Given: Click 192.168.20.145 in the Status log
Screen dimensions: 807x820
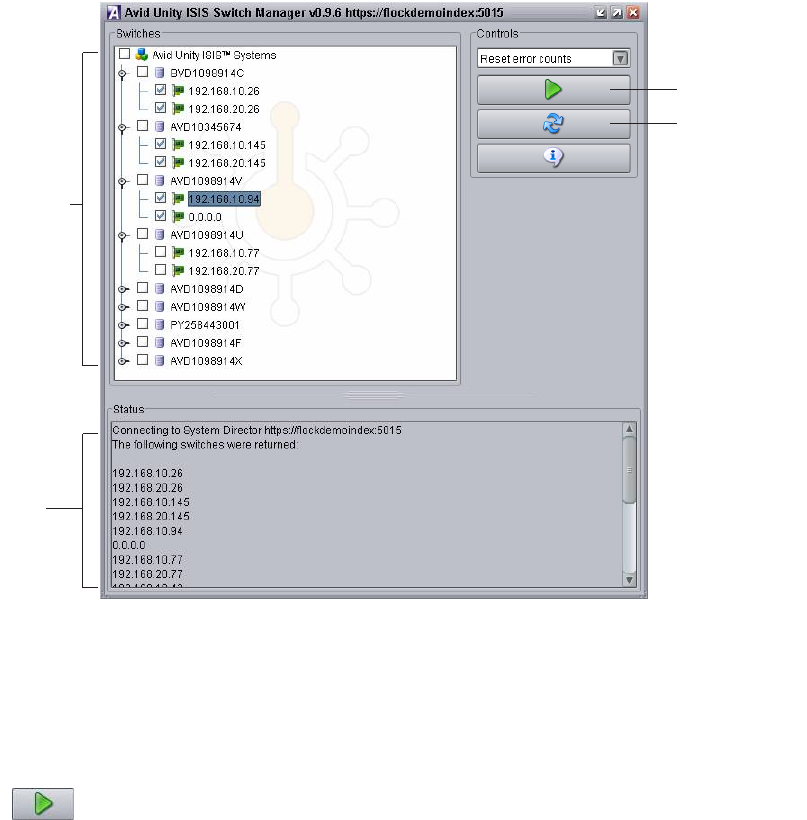Looking at the screenshot, I should (151, 516).
